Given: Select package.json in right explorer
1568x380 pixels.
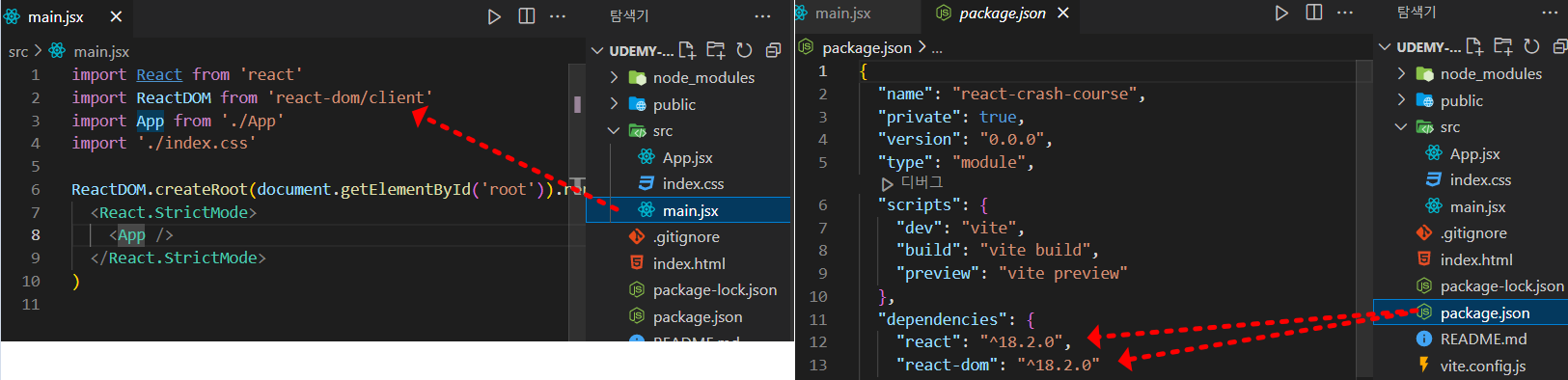Looking at the screenshot, I should 1471,312.
